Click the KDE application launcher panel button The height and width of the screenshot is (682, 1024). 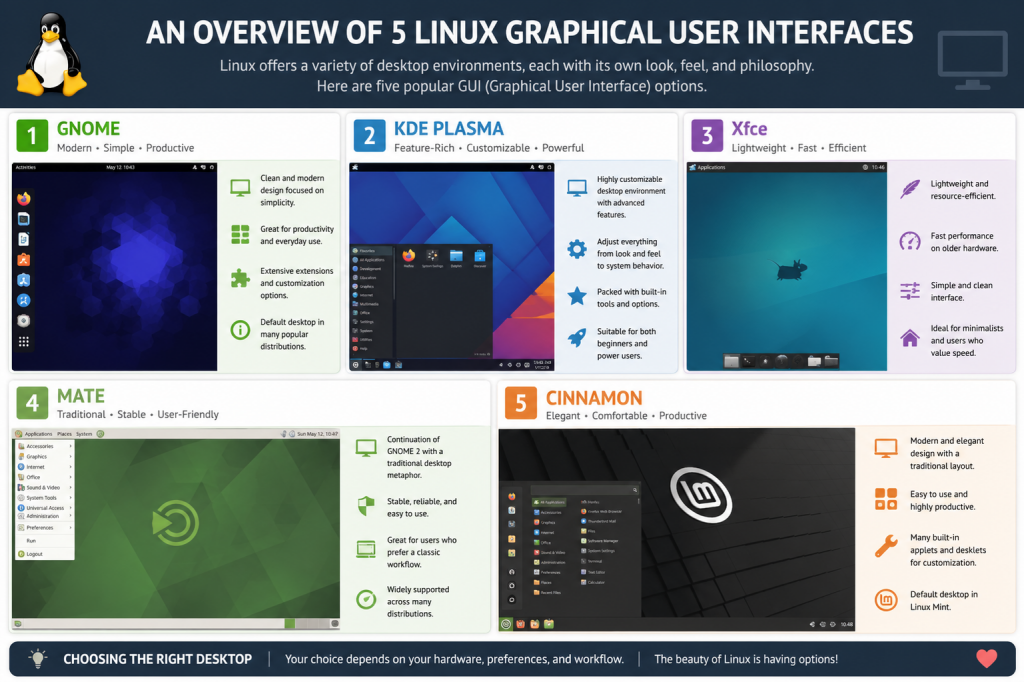356,365
